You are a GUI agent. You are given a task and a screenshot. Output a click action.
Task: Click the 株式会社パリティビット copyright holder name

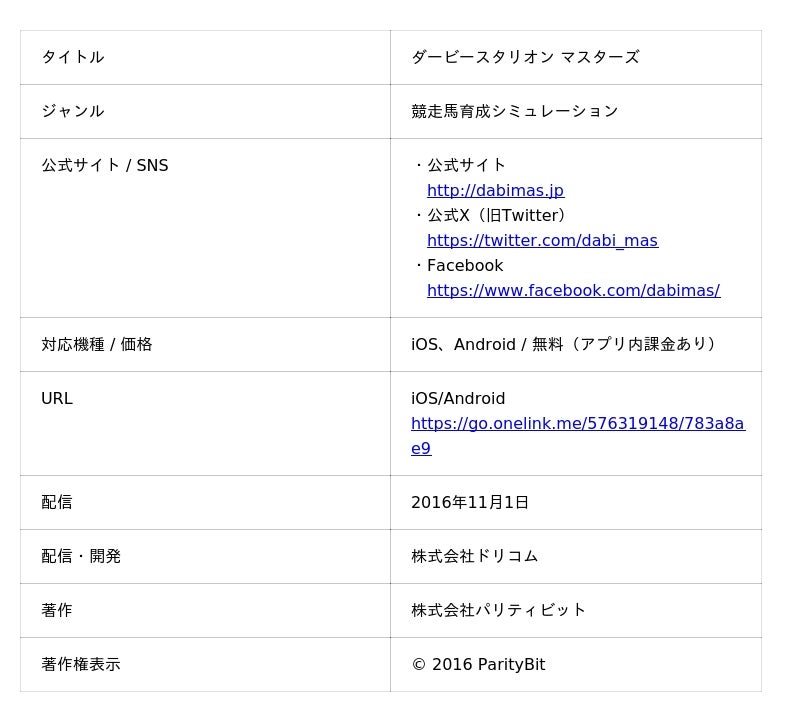click(x=499, y=610)
